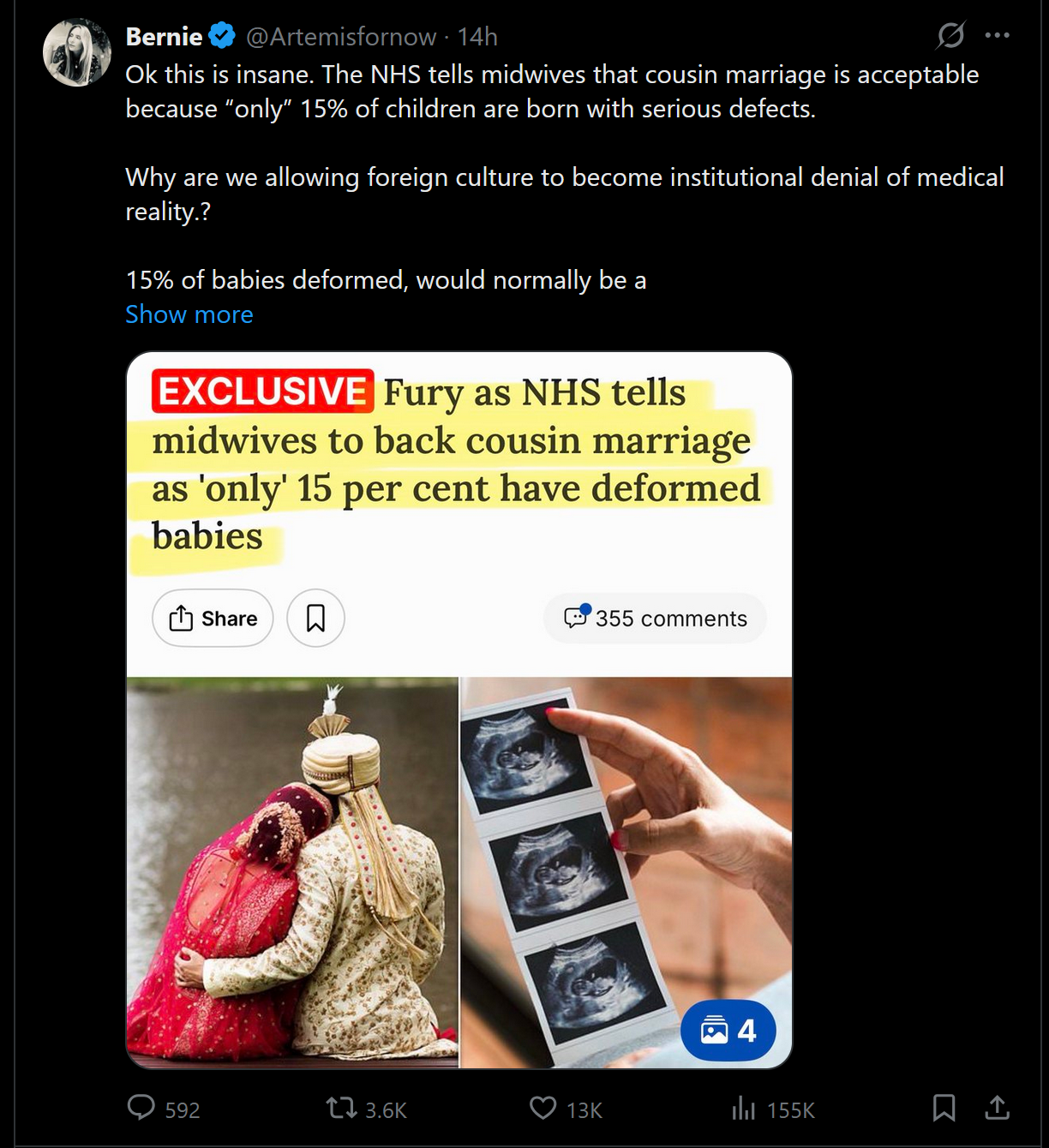This screenshot has height=1148, width=1049.
Task: Open the 4-image gallery badge
Action: click(728, 1030)
